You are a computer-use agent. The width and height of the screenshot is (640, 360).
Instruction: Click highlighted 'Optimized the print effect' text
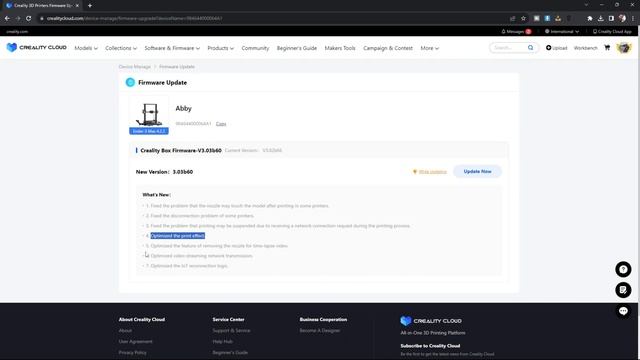[178, 236]
